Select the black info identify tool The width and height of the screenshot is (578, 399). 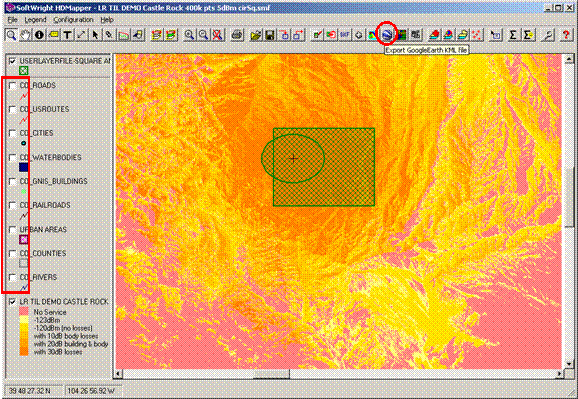(39, 35)
